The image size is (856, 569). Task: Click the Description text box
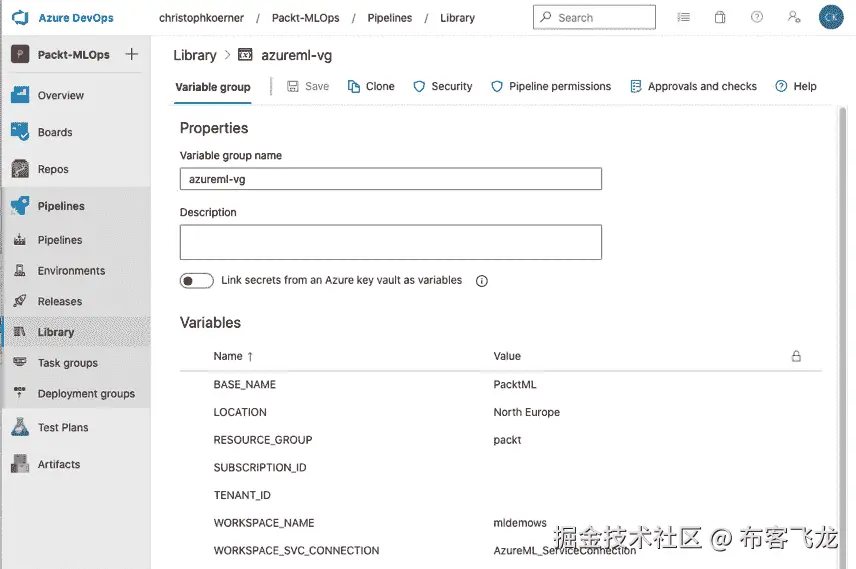[x=391, y=242]
